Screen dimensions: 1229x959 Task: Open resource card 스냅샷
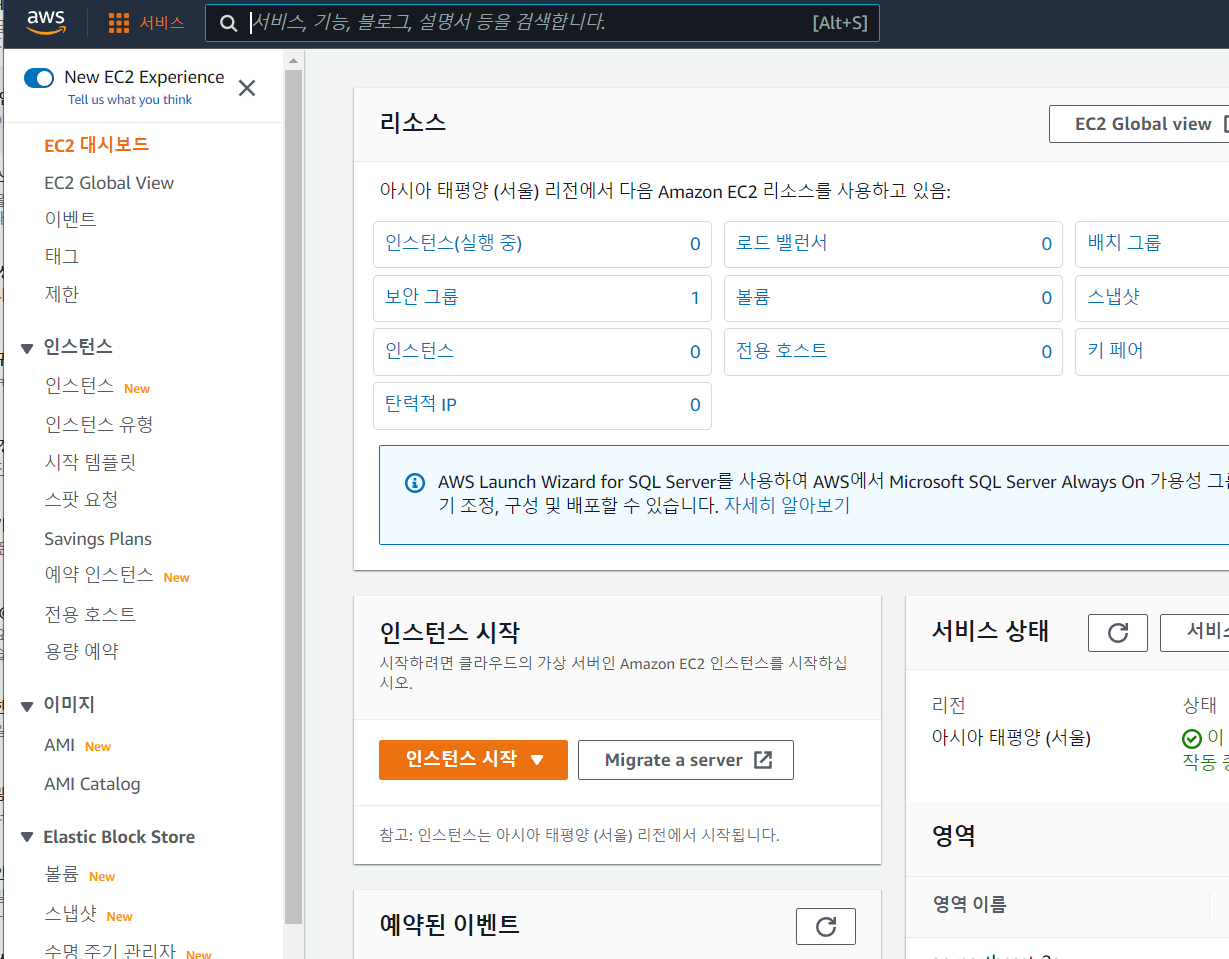point(1152,298)
